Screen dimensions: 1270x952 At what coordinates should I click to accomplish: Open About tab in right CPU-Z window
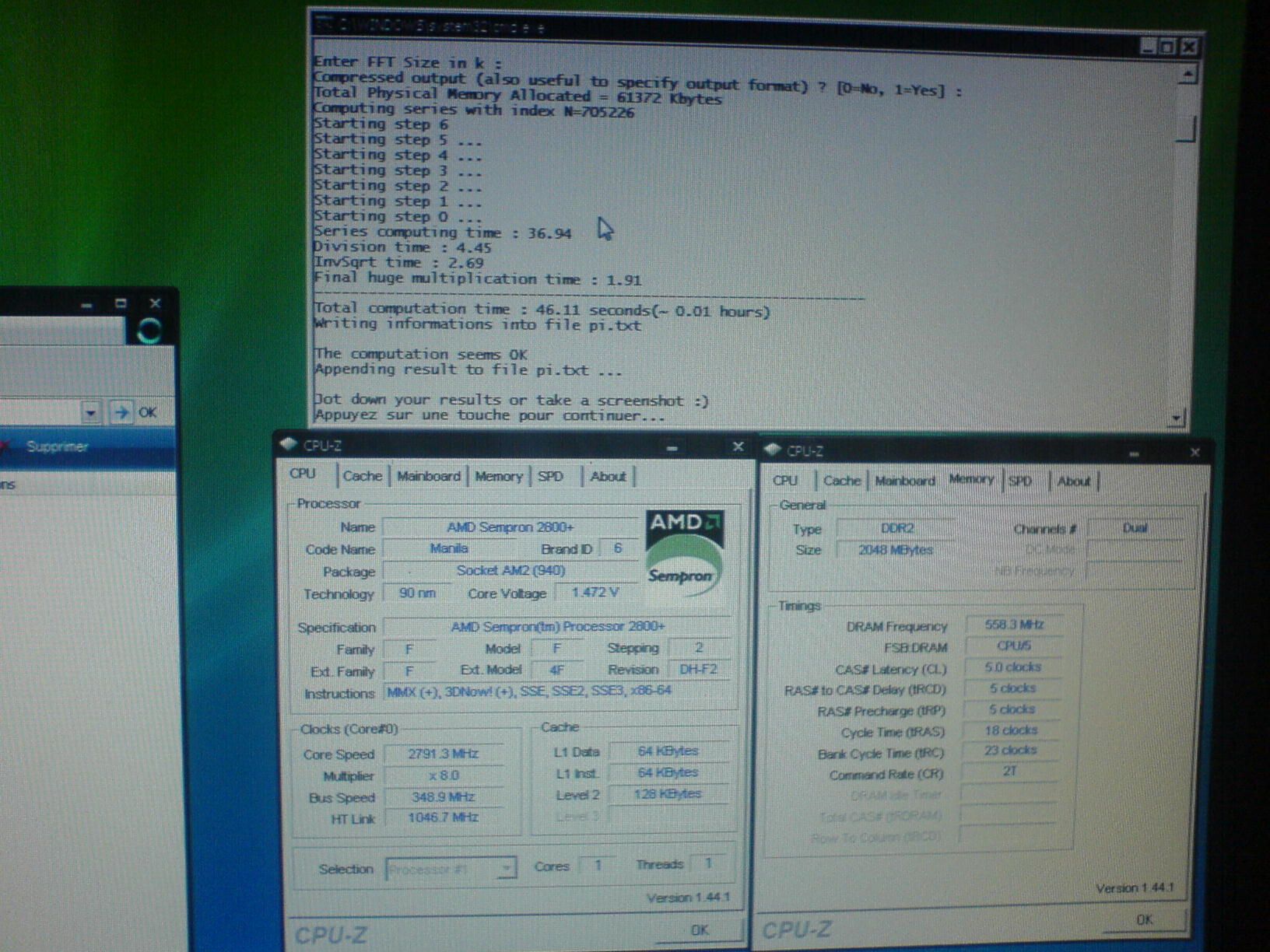pos(1074,481)
